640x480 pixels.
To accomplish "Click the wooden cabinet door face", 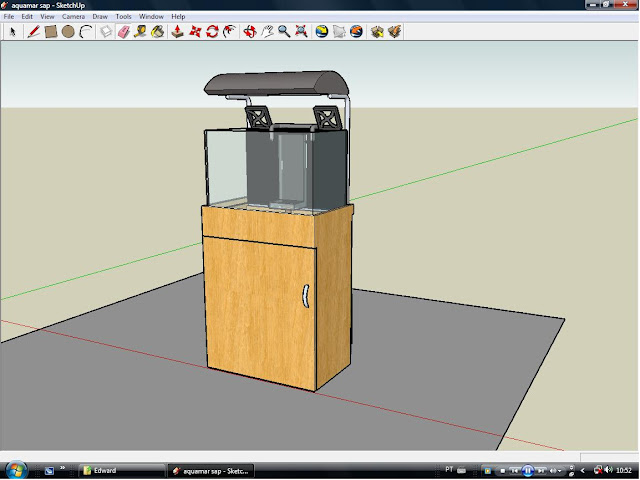I will pyautogui.click(x=259, y=312).
